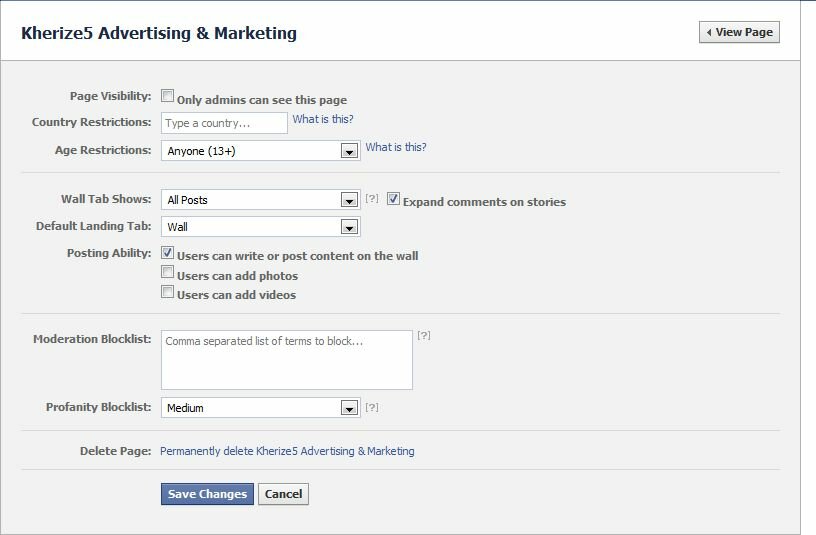Click the View Page button

click(739, 32)
